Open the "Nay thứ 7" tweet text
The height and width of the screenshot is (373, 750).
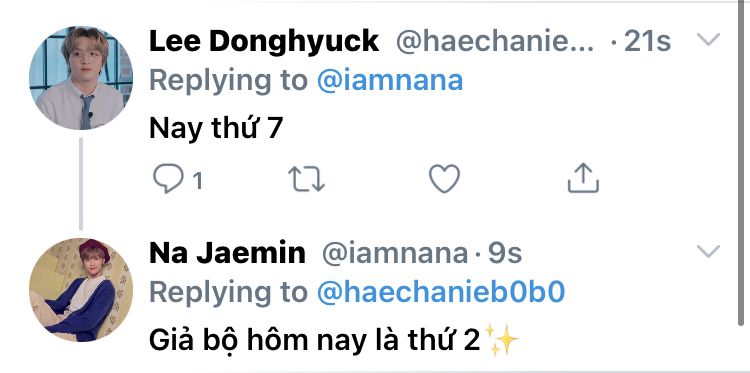pyautogui.click(x=216, y=128)
